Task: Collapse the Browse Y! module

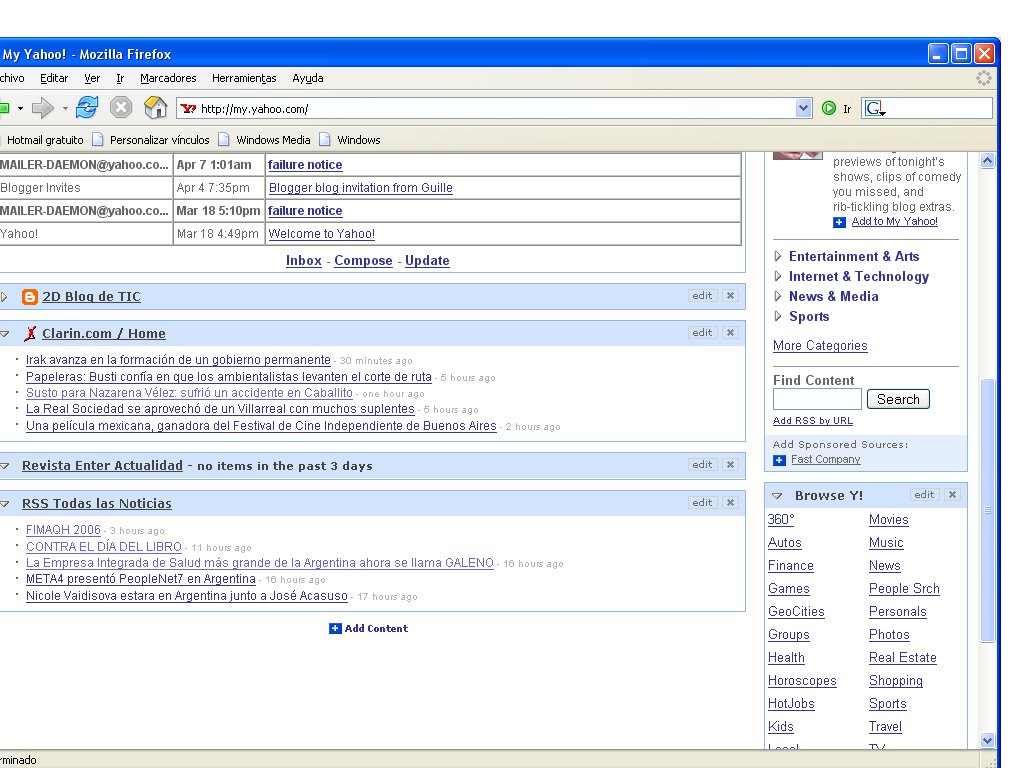Action: [x=777, y=496]
